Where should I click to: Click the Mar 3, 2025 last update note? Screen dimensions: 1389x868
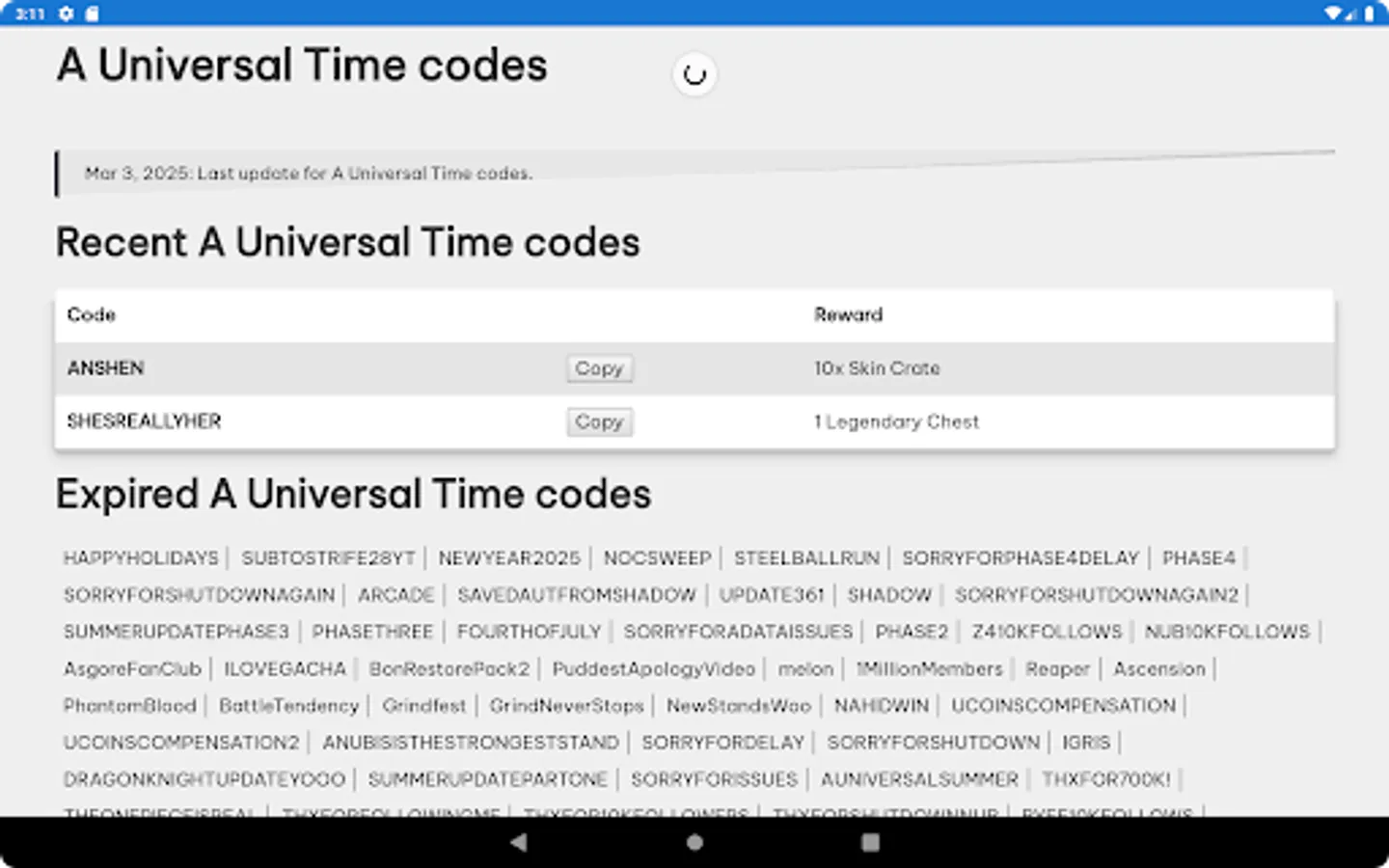point(309,174)
